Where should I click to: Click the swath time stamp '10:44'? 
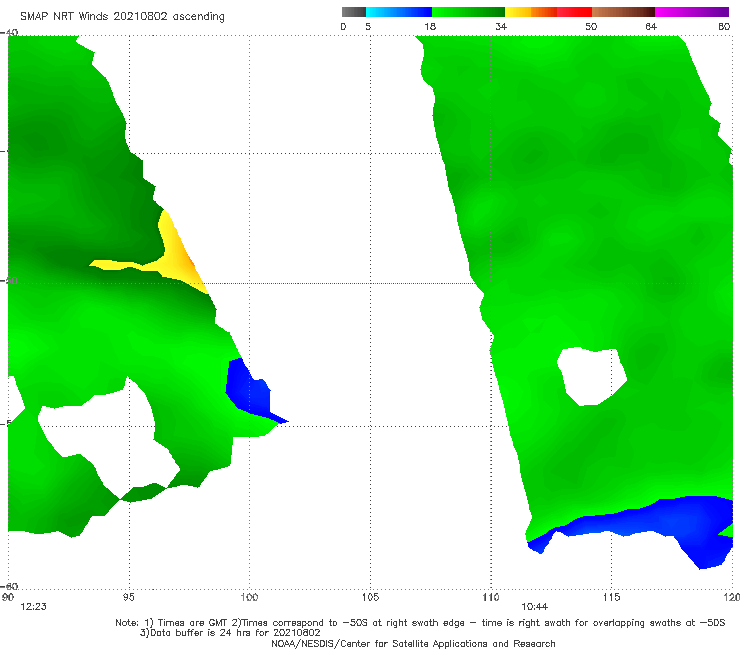tap(535, 607)
